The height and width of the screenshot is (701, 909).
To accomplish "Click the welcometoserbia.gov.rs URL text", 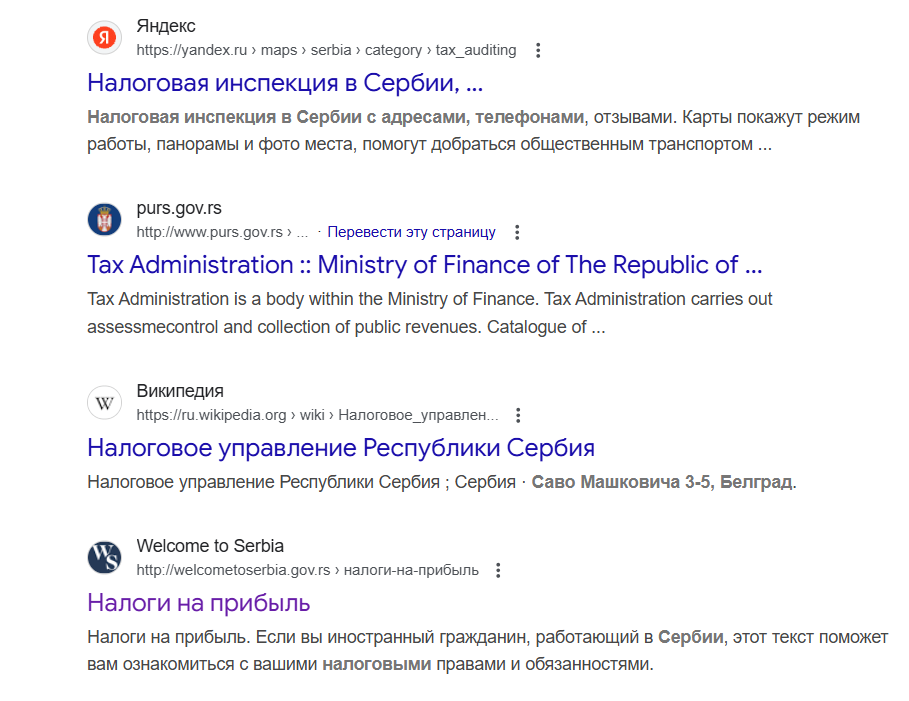I will point(307,571).
